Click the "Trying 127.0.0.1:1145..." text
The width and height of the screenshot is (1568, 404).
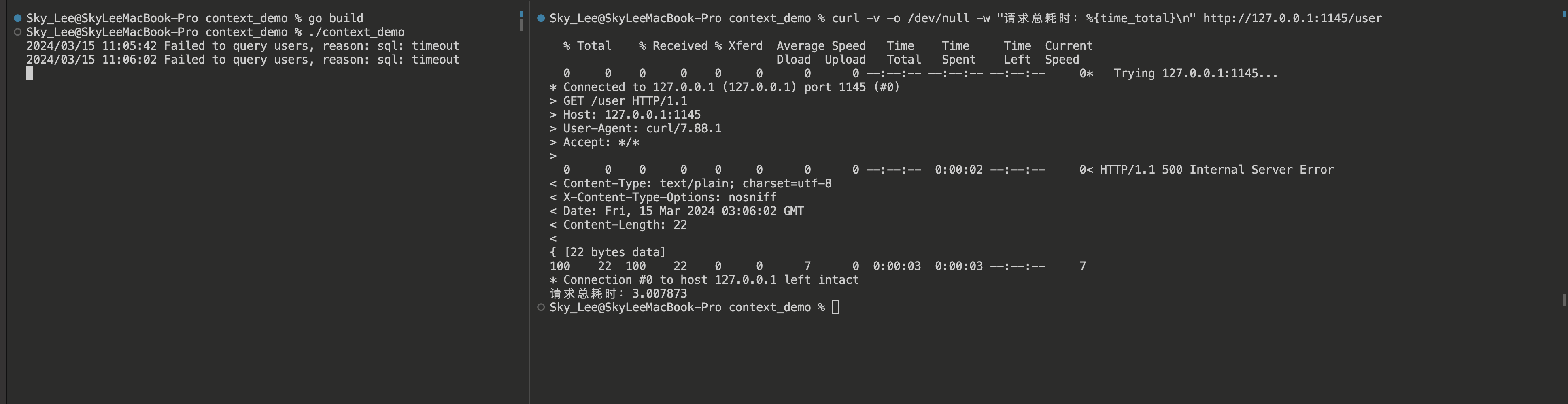[x=1196, y=74]
